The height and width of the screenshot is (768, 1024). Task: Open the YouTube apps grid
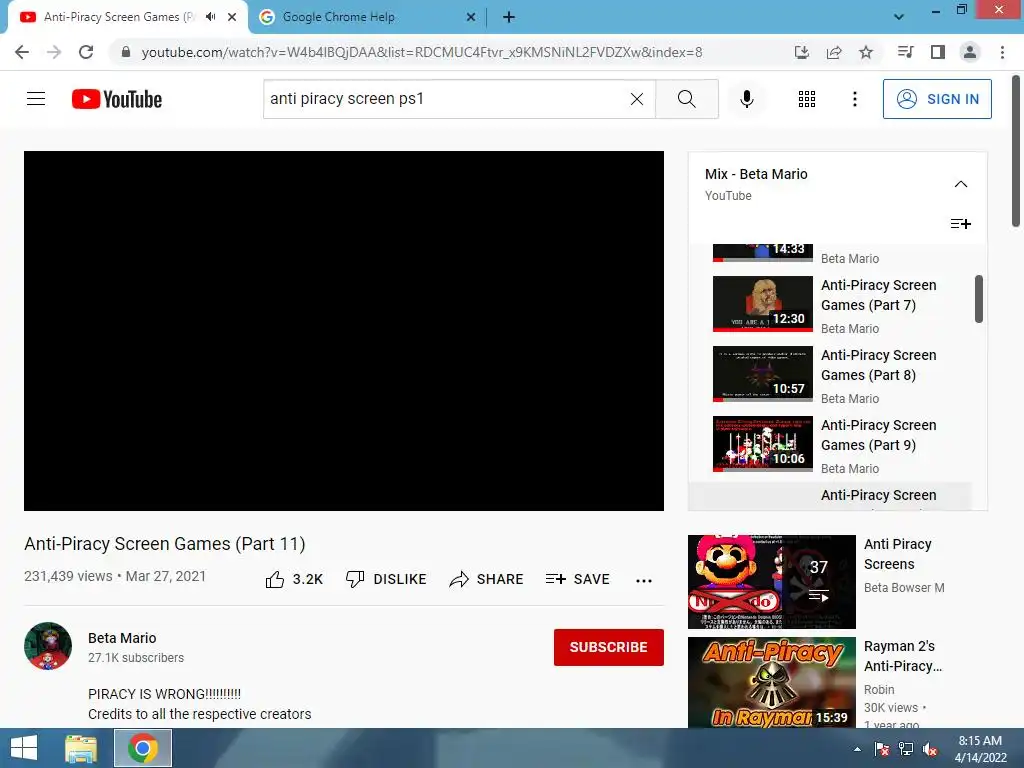click(x=807, y=99)
